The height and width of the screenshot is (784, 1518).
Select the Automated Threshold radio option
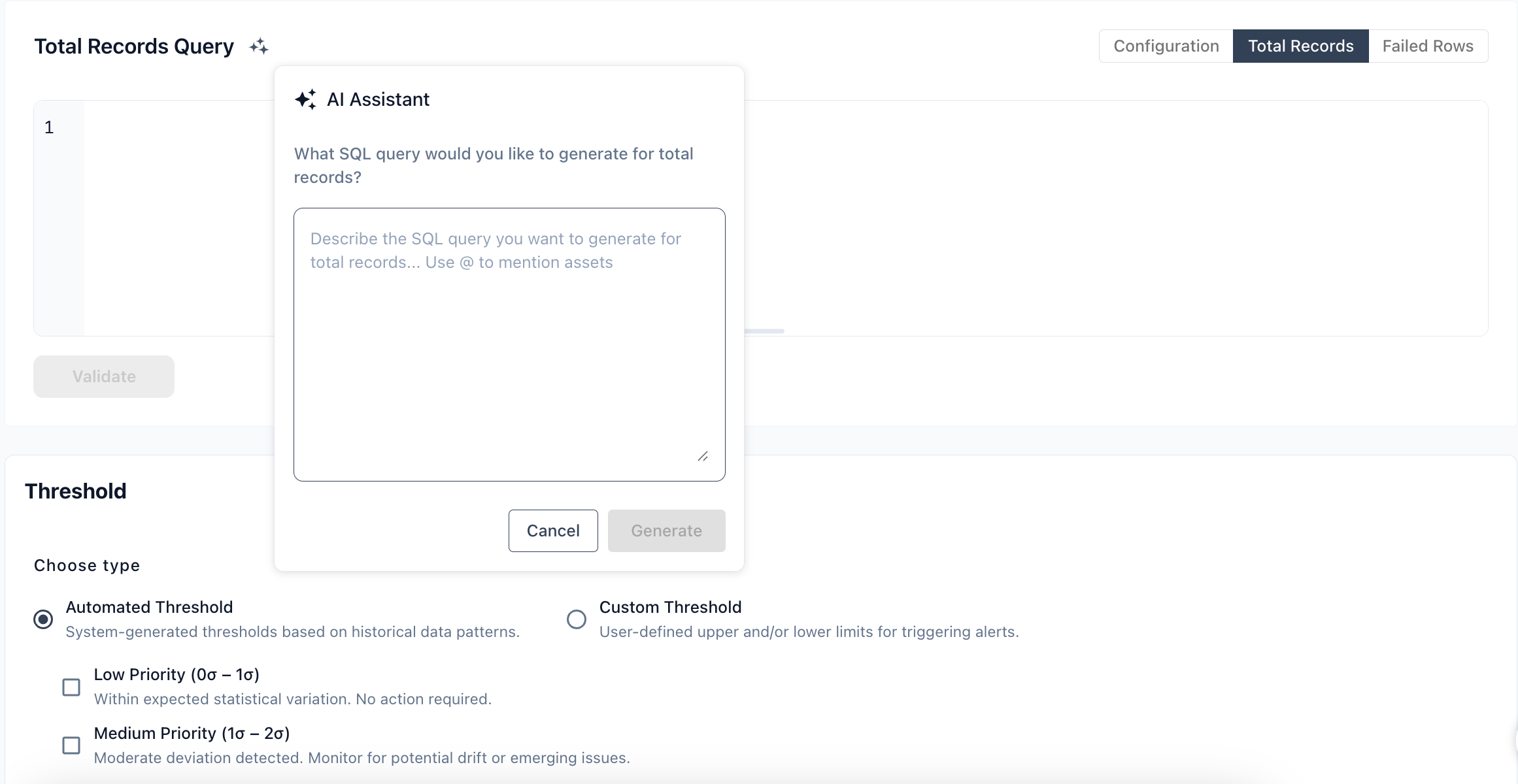pyautogui.click(x=43, y=619)
